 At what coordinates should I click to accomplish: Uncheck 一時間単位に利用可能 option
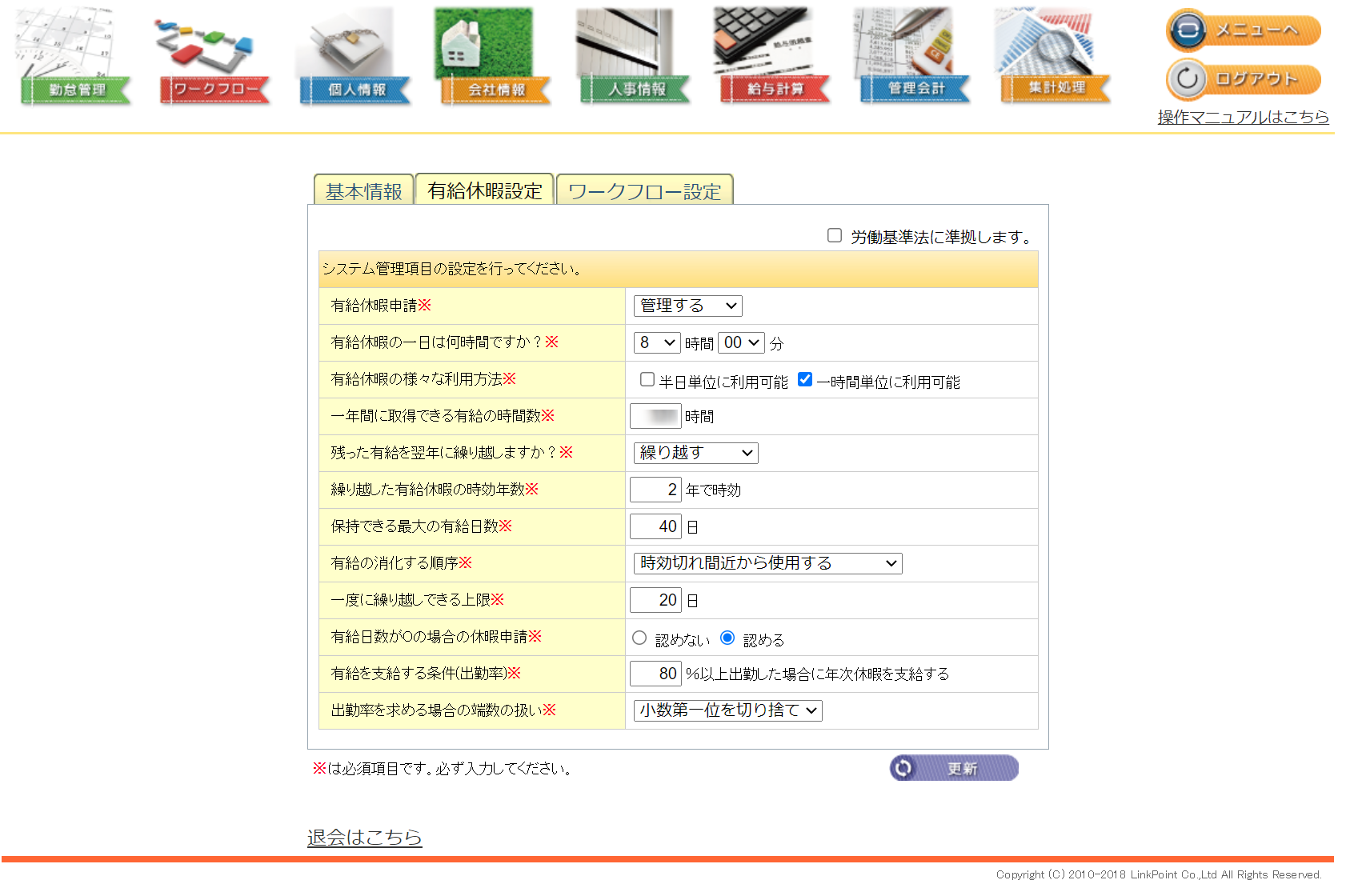coord(805,380)
